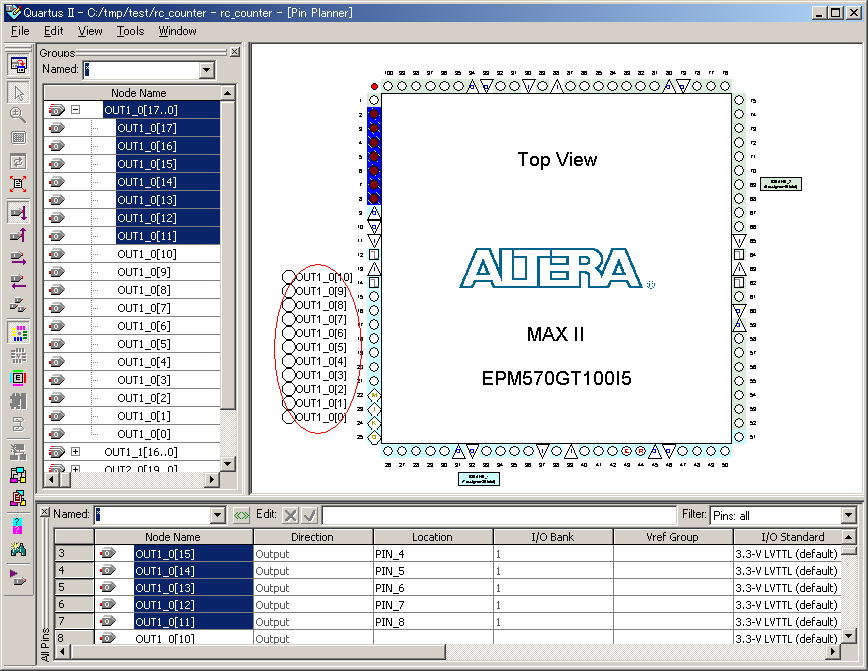This screenshot has height=671, width=868.
Task: Activate the magnifier zoom tool
Action: click(18, 115)
